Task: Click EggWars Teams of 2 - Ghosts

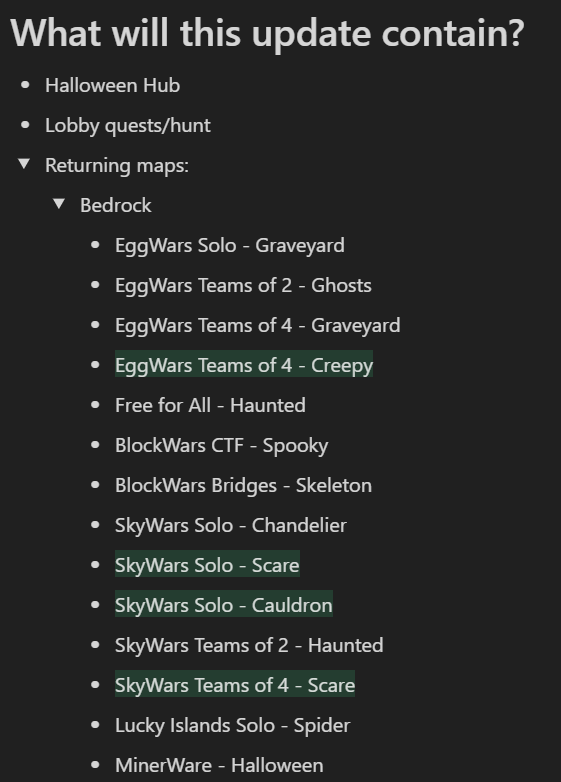Action: pyautogui.click(x=243, y=285)
